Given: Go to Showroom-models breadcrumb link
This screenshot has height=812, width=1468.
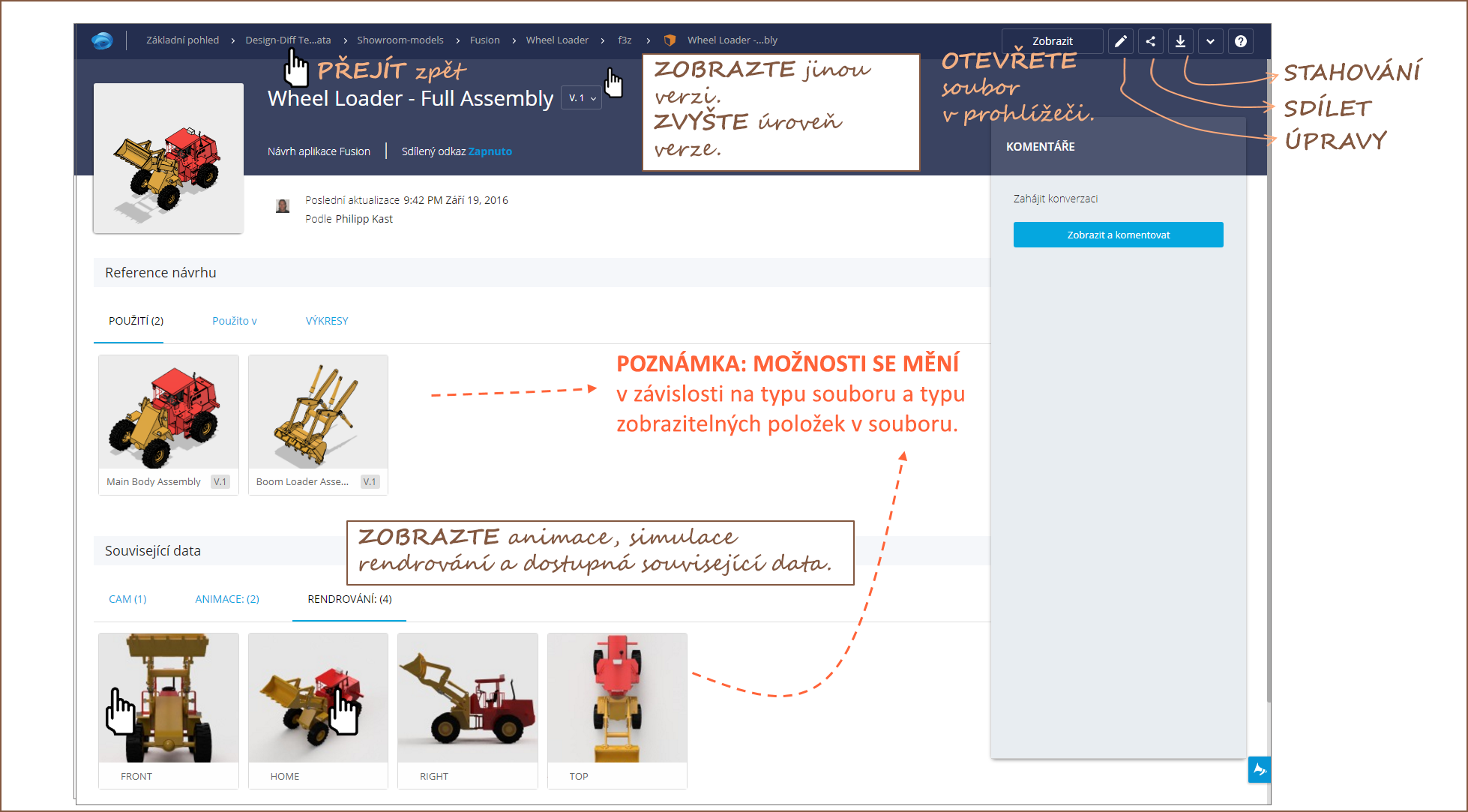Looking at the screenshot, I should pyautogui.click(x=400, y=40).
